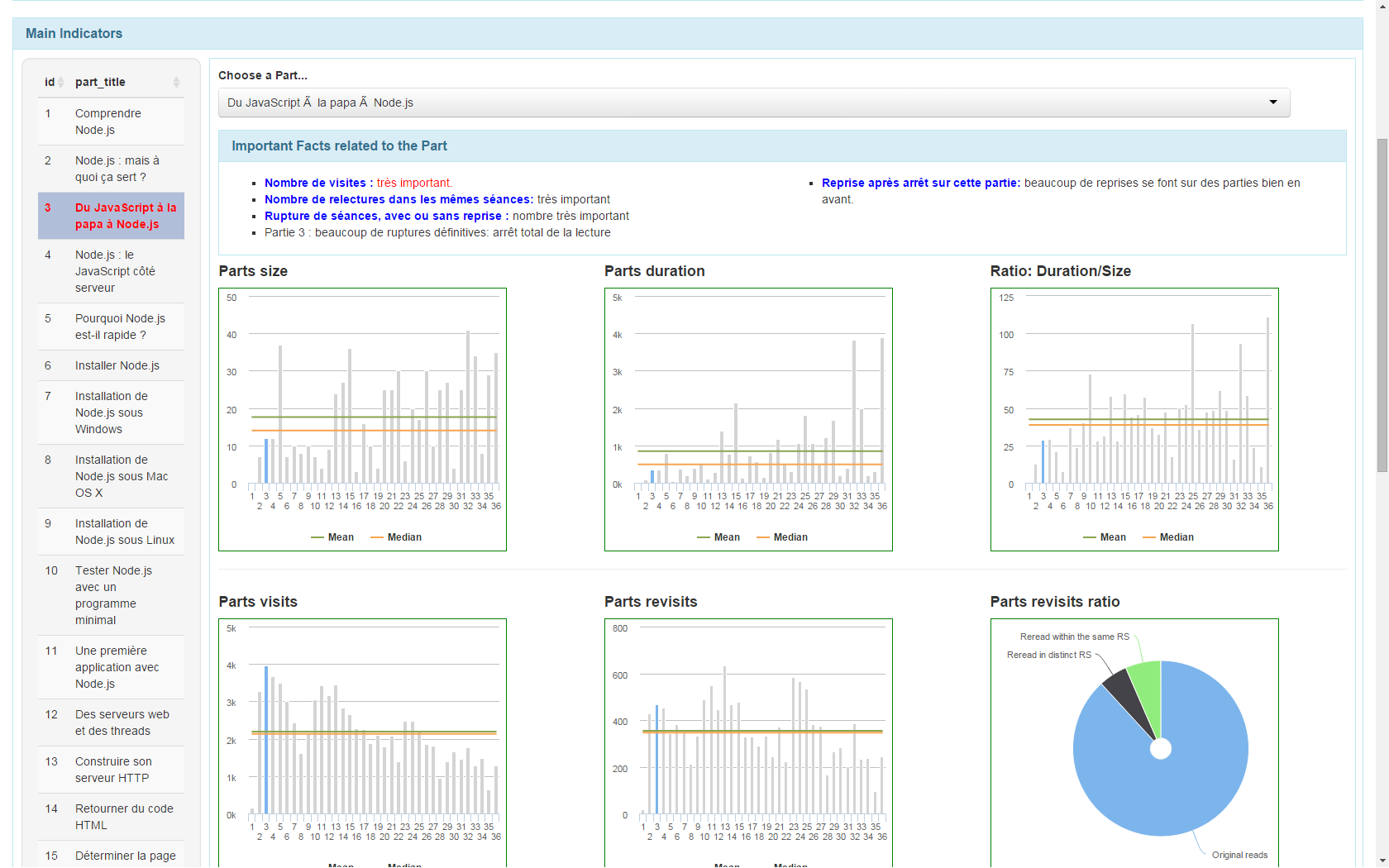The width and height of the screenshot is (1389, 868).
Task: Select row Tester Node.js avec un programme minimal
Action: coord(111,595)
